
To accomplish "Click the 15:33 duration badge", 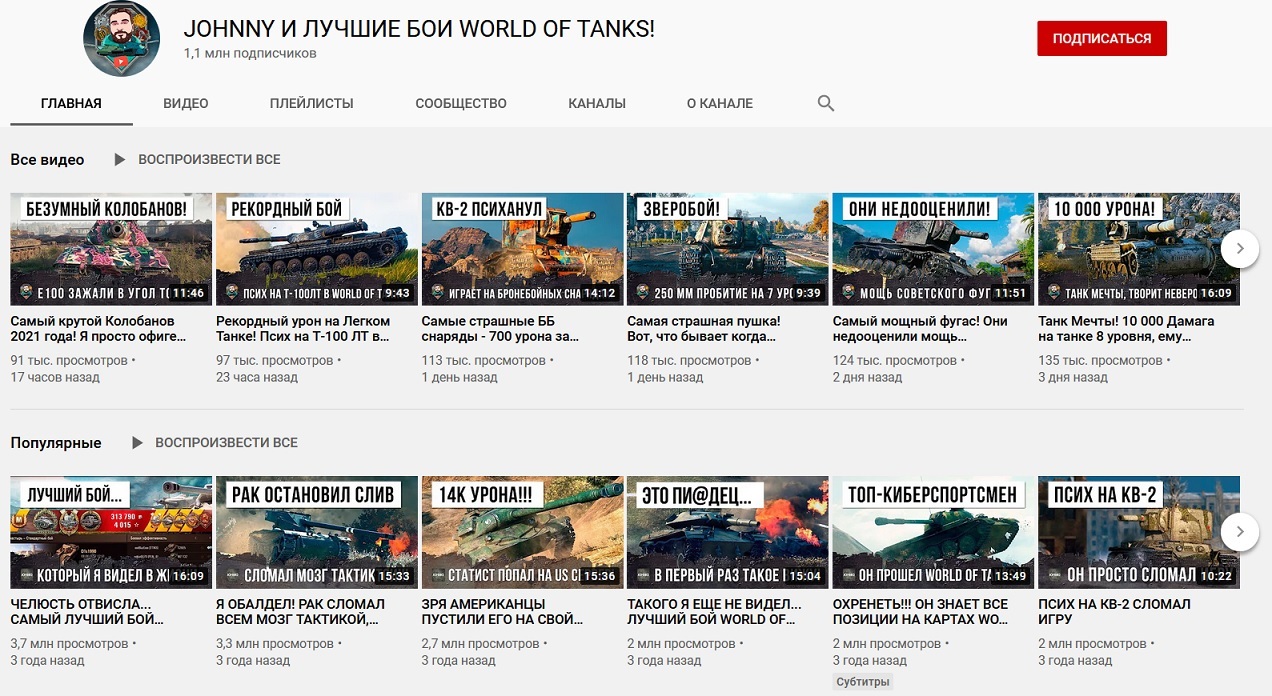I will (394, 576).
